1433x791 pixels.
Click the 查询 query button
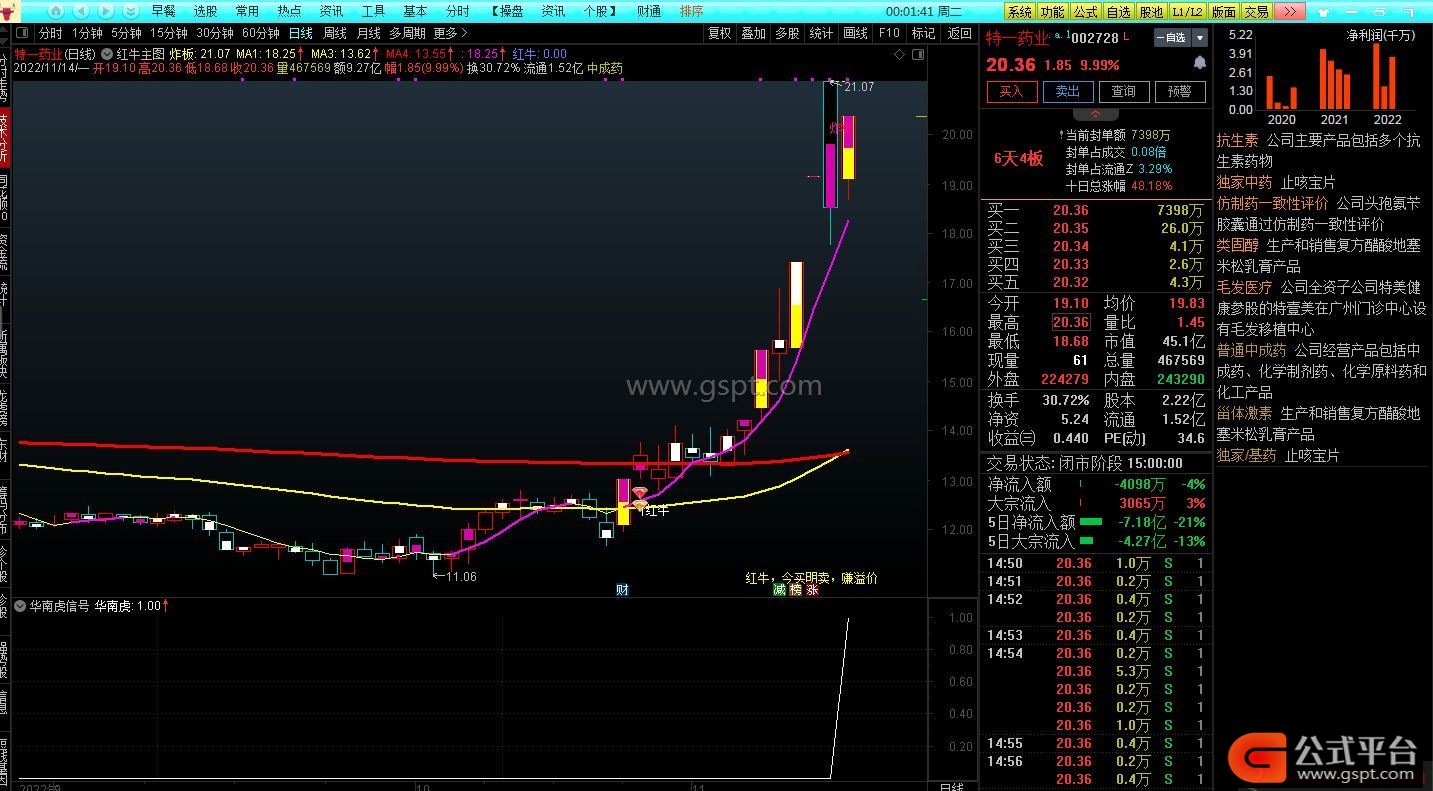tap(1124, 91)
